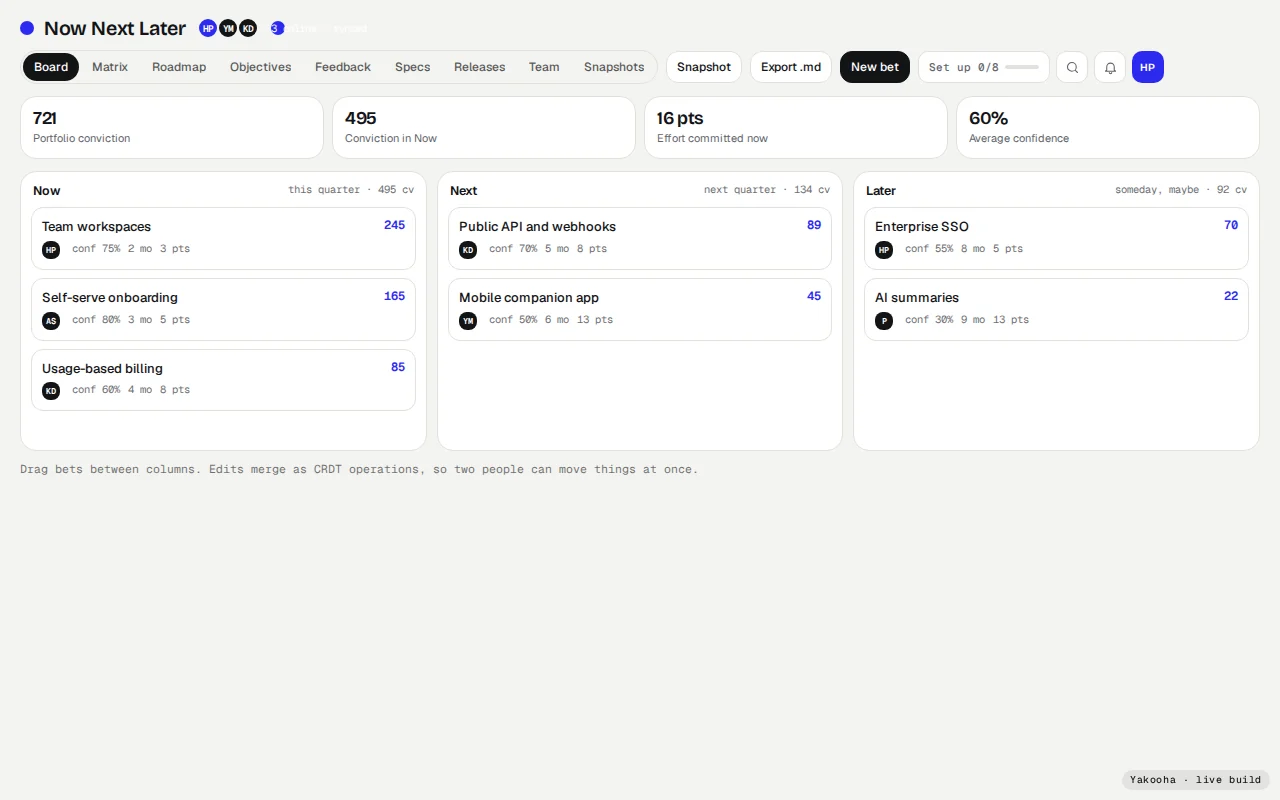Take a Snapshot with the Snapshot button
Screen dimensions: 1280x800
click(704, 67)
